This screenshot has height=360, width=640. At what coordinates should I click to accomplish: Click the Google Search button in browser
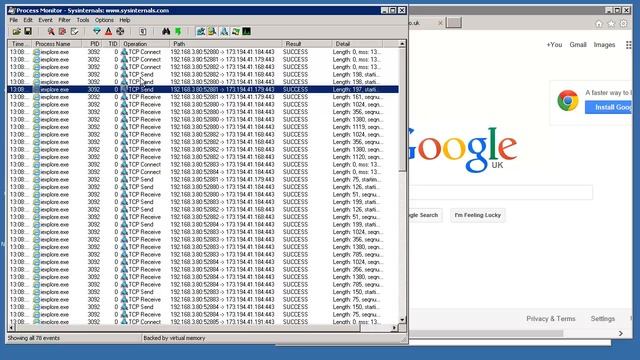(425, 215)
